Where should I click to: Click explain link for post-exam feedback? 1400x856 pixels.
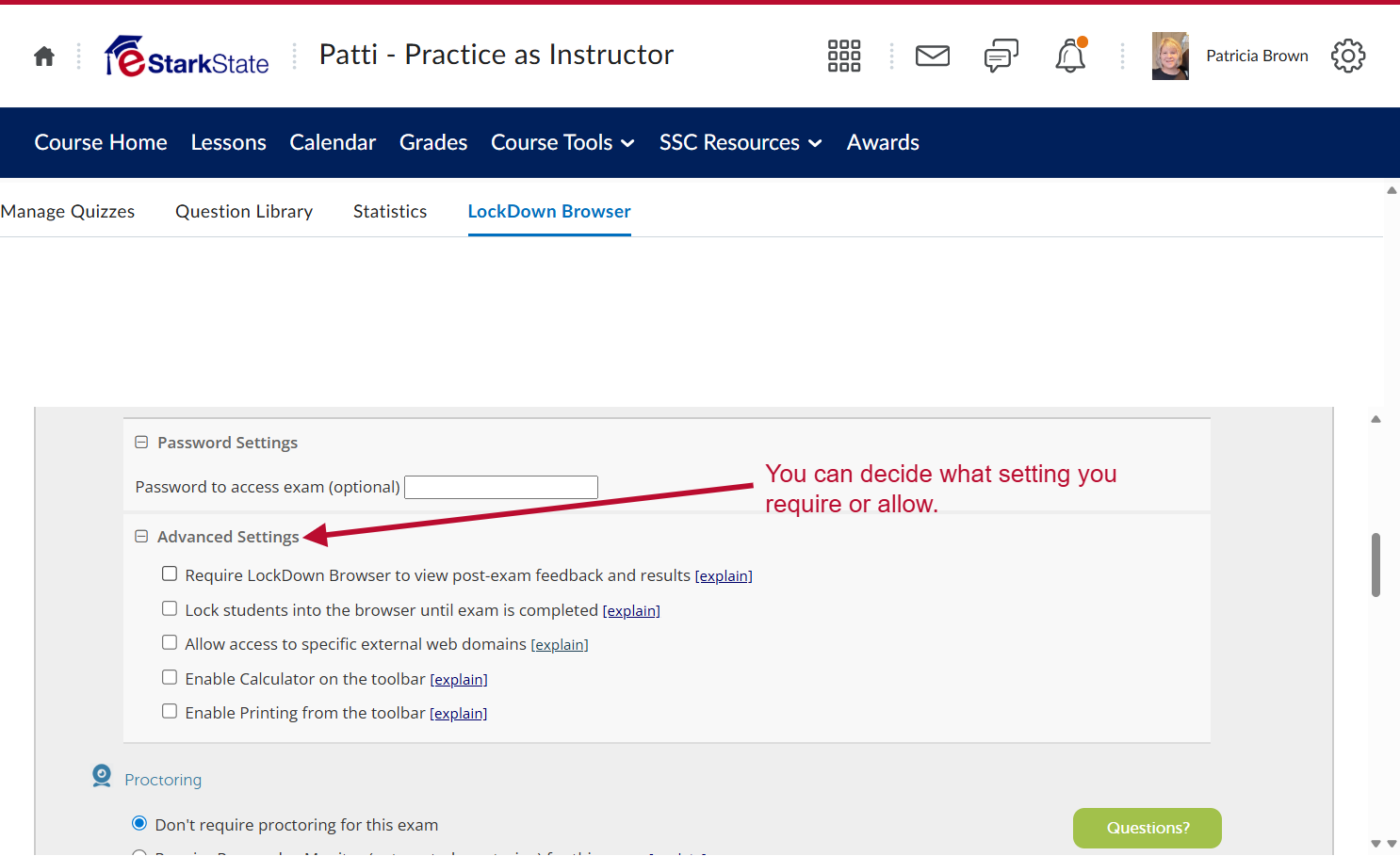724,576
